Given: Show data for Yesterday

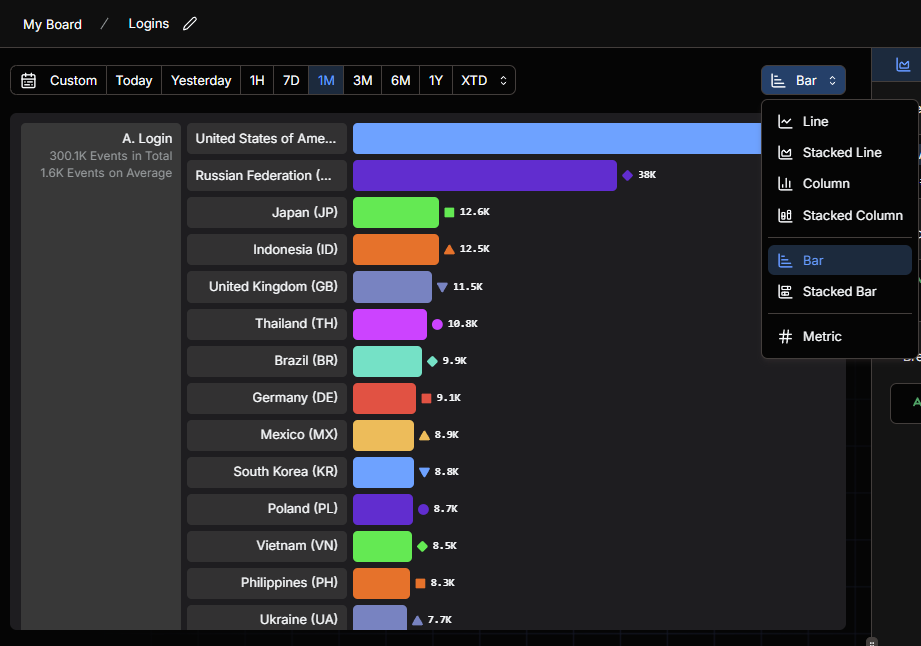Looking at the screenshot, I should pyautogui.click(x=201, y=80).
